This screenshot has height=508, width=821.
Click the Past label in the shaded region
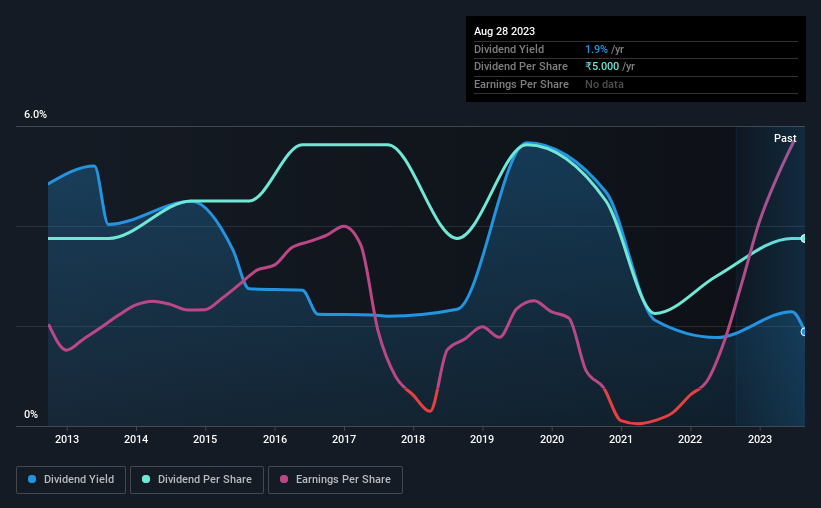pos(785,138)
